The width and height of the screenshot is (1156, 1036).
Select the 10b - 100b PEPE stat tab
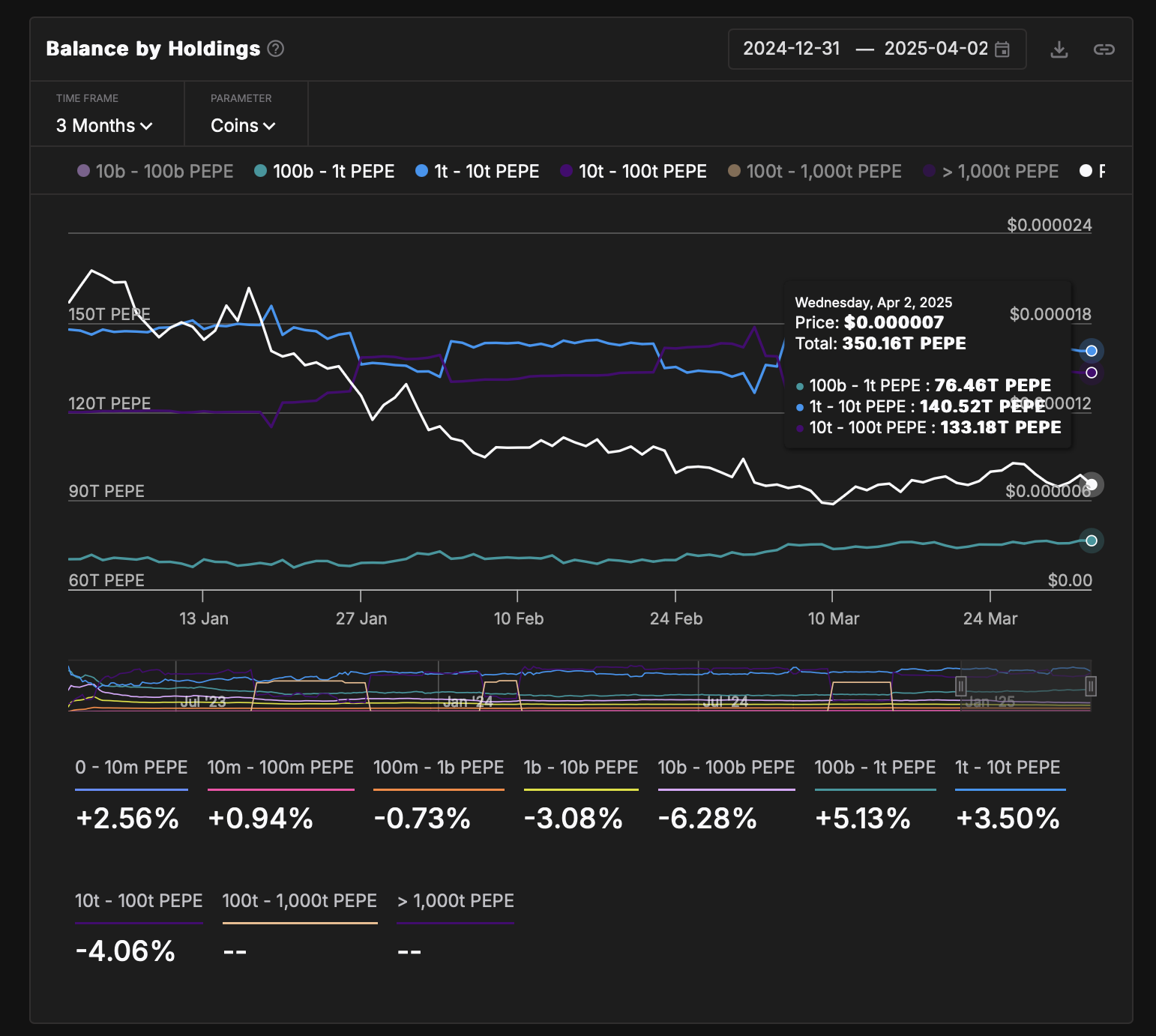point(726,768)
